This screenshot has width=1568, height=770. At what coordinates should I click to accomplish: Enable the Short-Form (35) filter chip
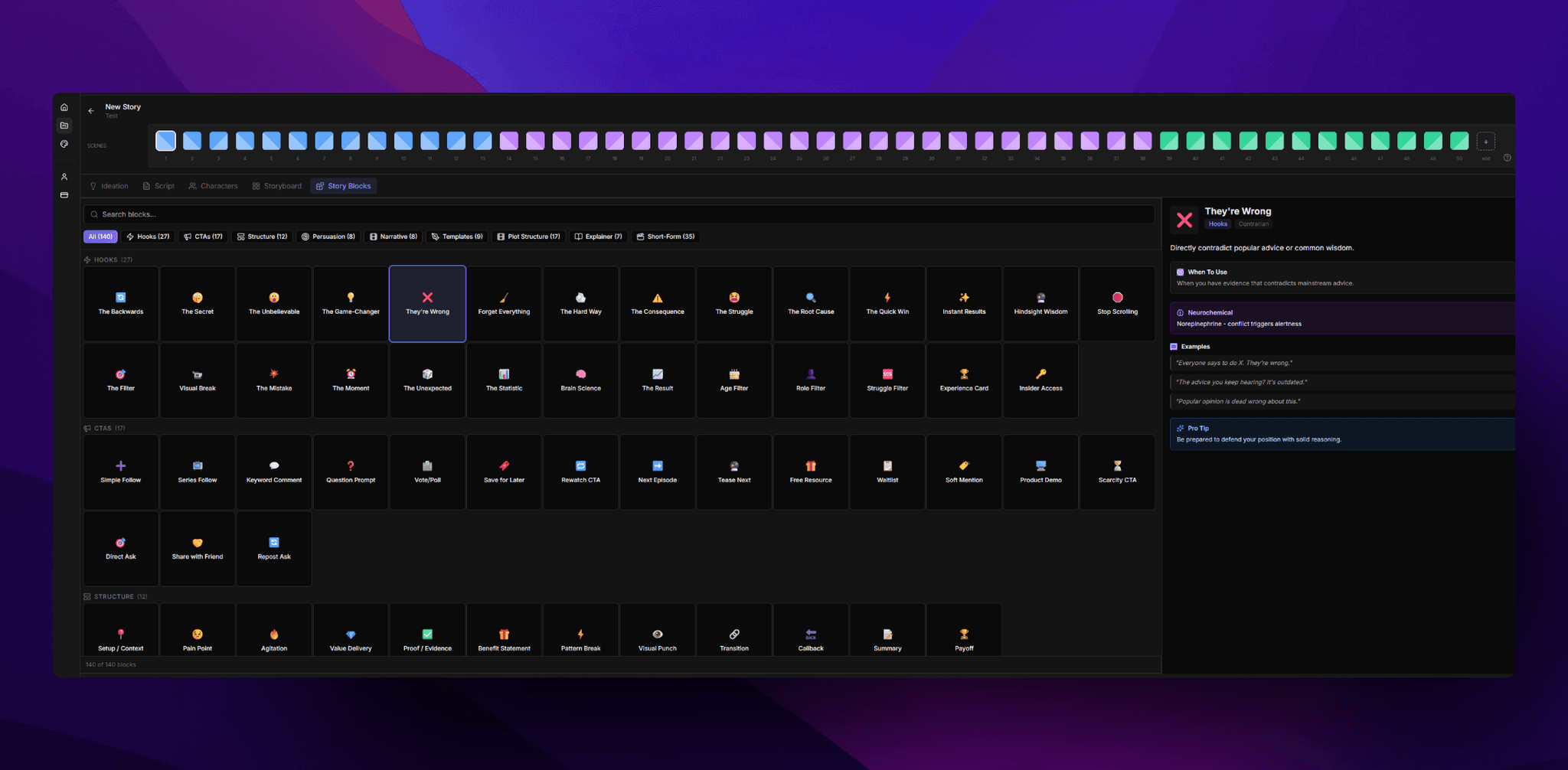(x=665, y=237)
